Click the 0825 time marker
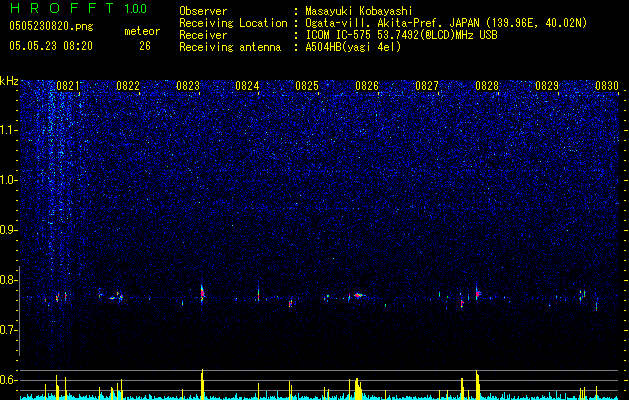The image size is (629, 400). [x=307, y=86]
